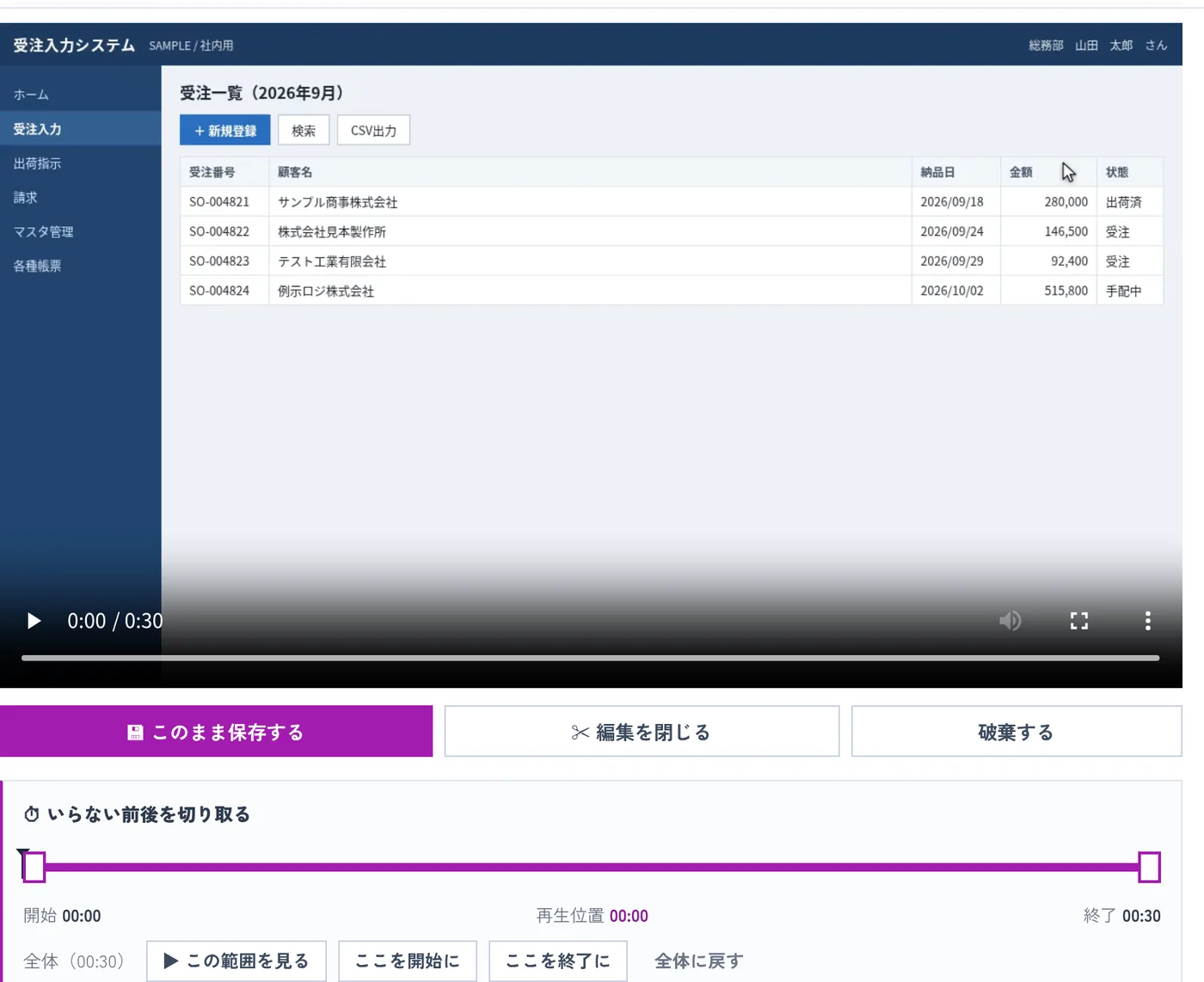Reset trim with 全体に戻す
This screenshot has height=982, width=1204.
tap(699, 961)
